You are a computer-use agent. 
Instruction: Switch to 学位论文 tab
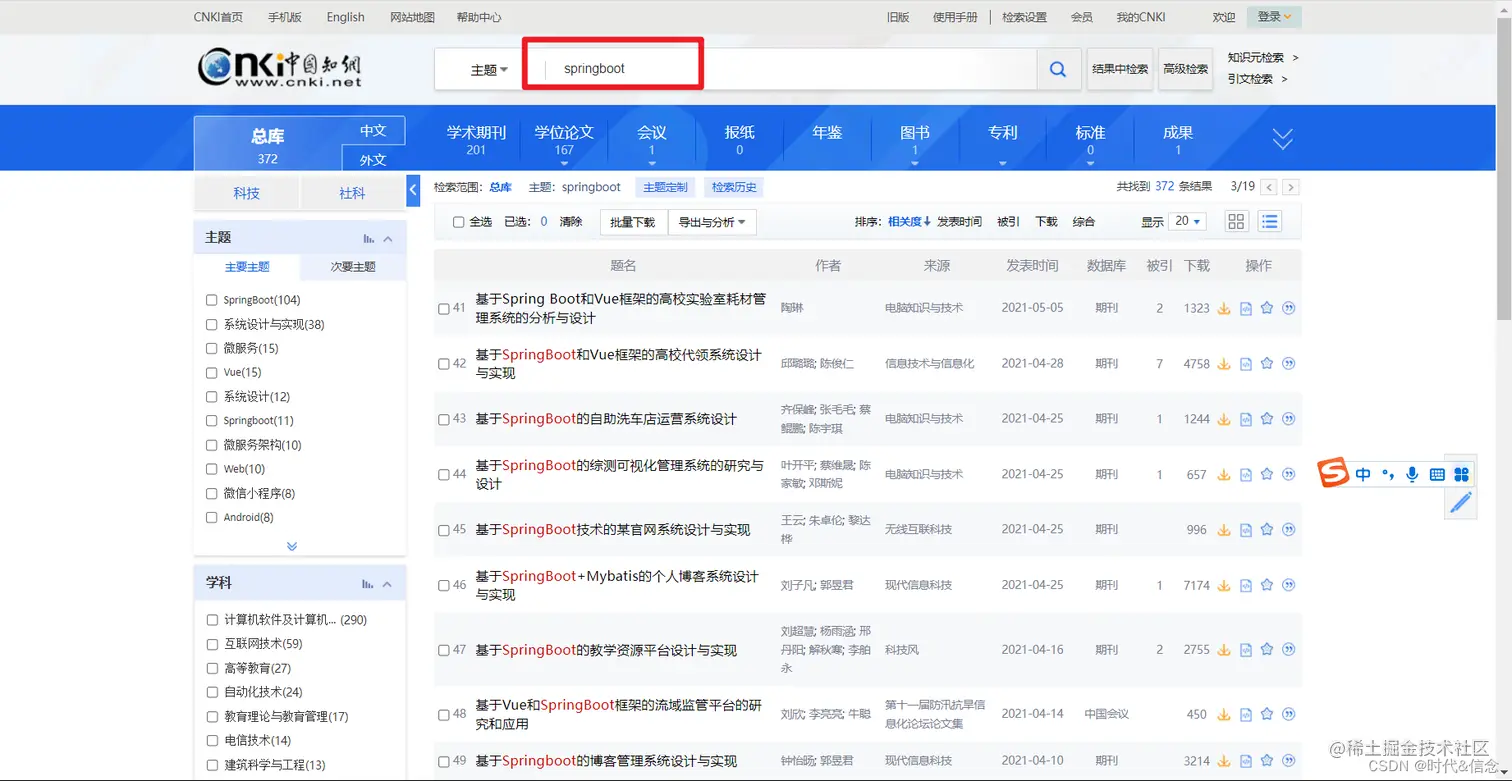(x=564, y=139)
